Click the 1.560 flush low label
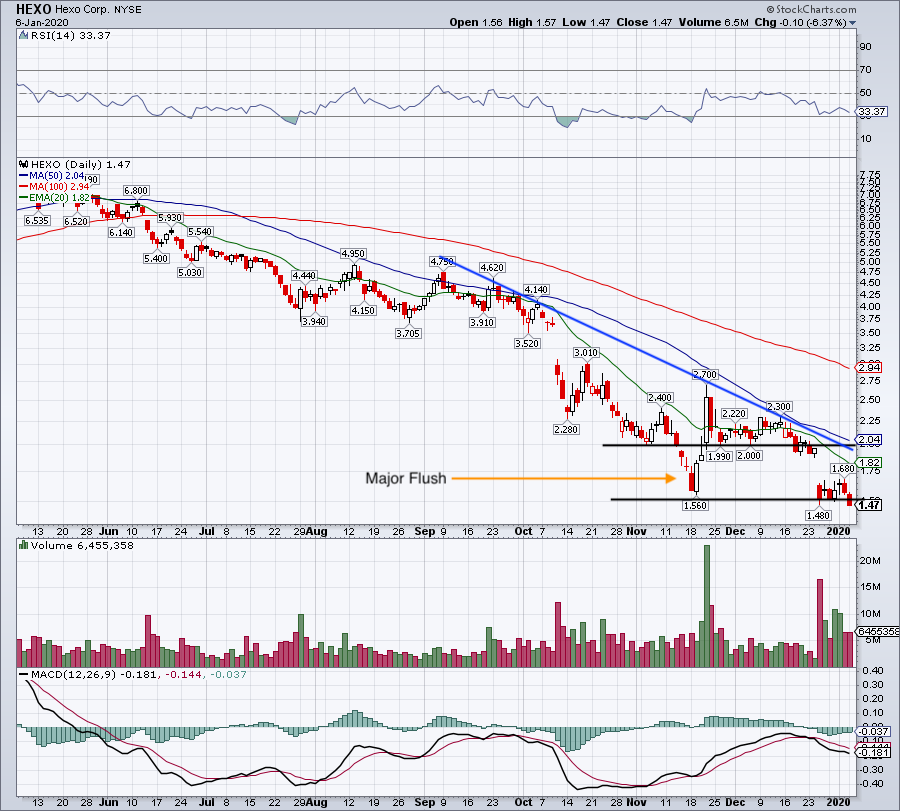Image resolution: width=900 pixels, height=811 pixels. tap(695, 505)
